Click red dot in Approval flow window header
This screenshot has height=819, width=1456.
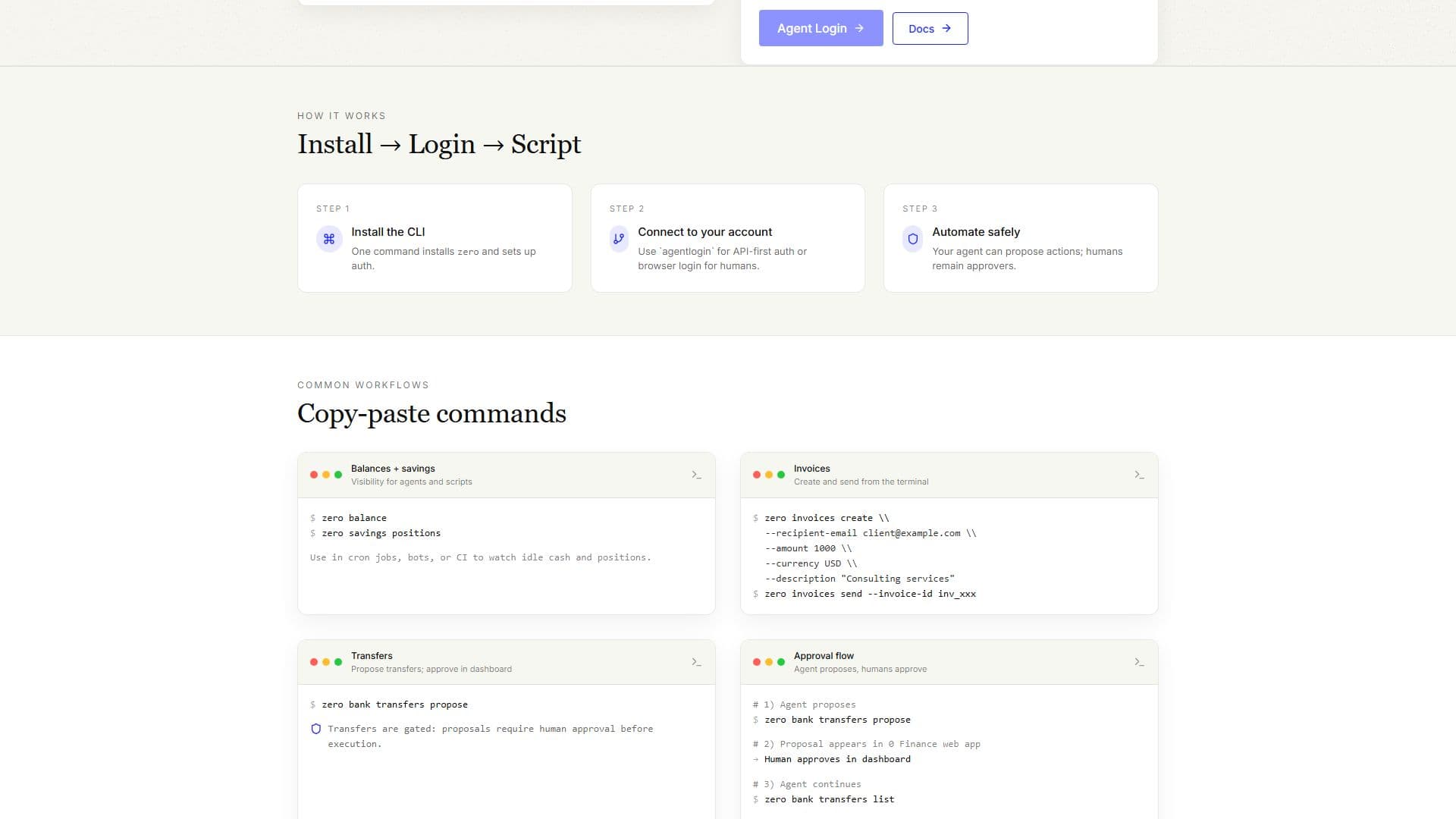pyautogui.click(x=757, y=662)
